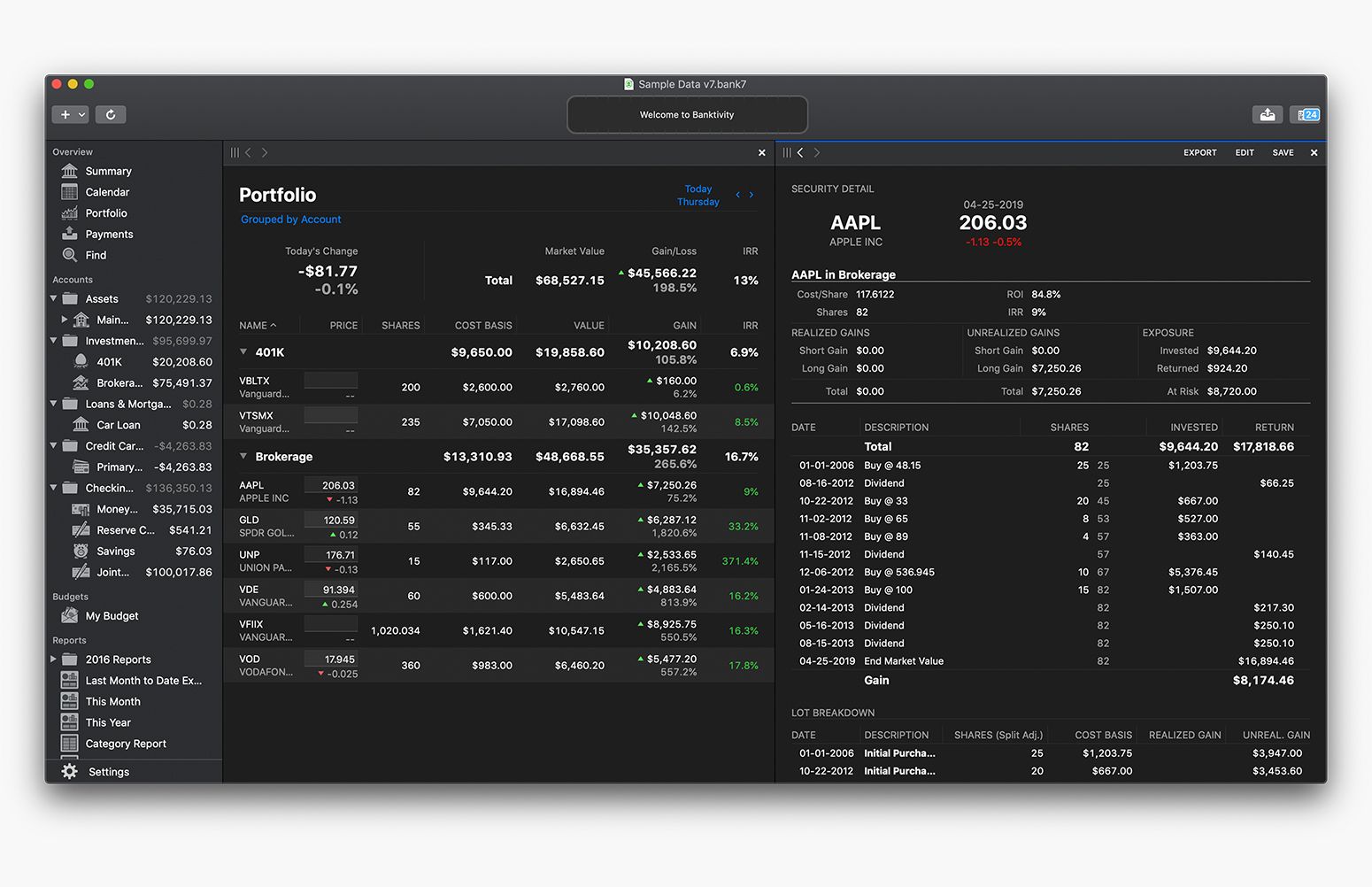This screenshot has height=887, width=1372.
Task: Navigate forward in Portfolio pane
Action: point(265,152)
